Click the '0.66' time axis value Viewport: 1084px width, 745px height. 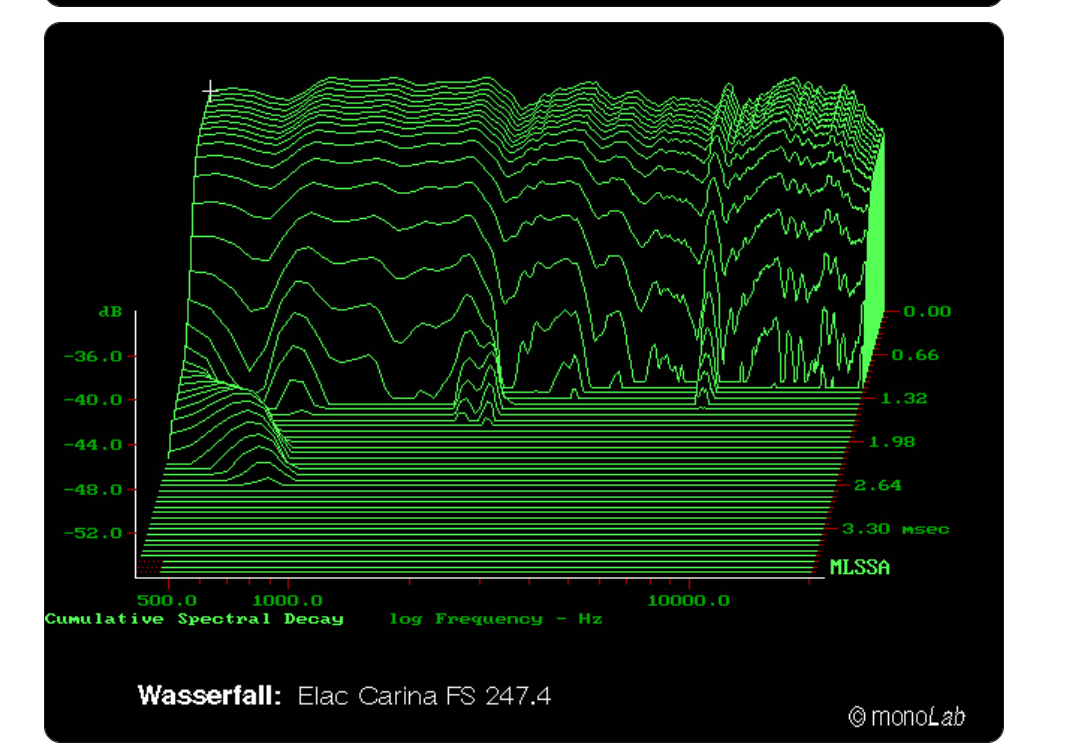click(915, 355)
